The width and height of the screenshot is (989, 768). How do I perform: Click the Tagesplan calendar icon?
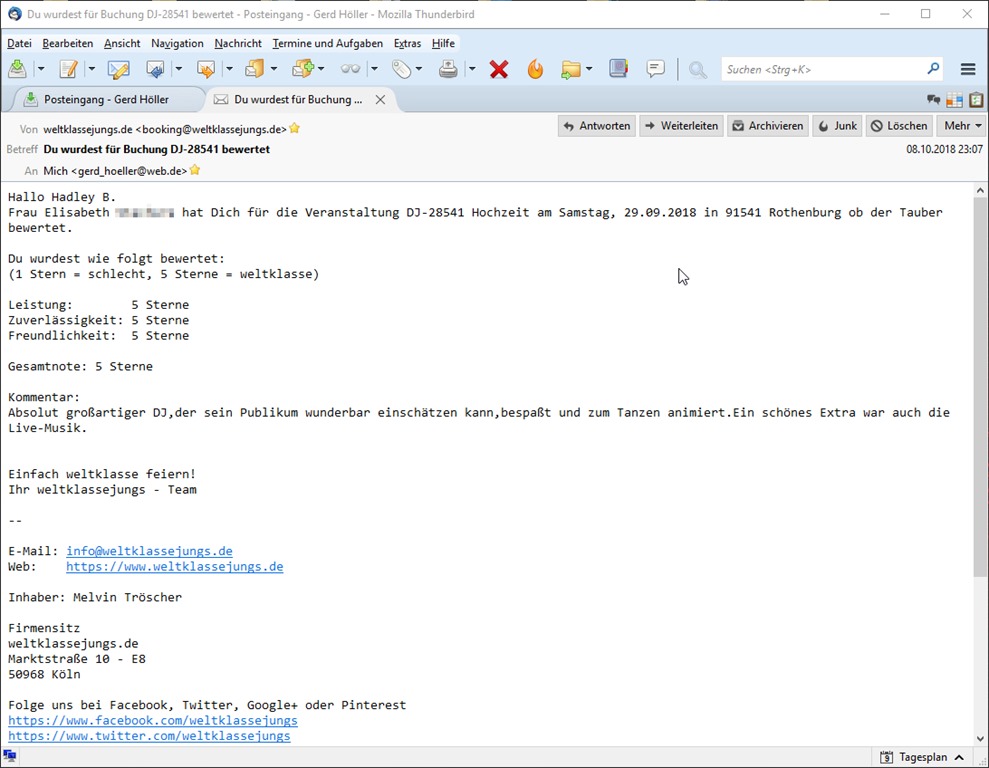[x=886, y=757]
